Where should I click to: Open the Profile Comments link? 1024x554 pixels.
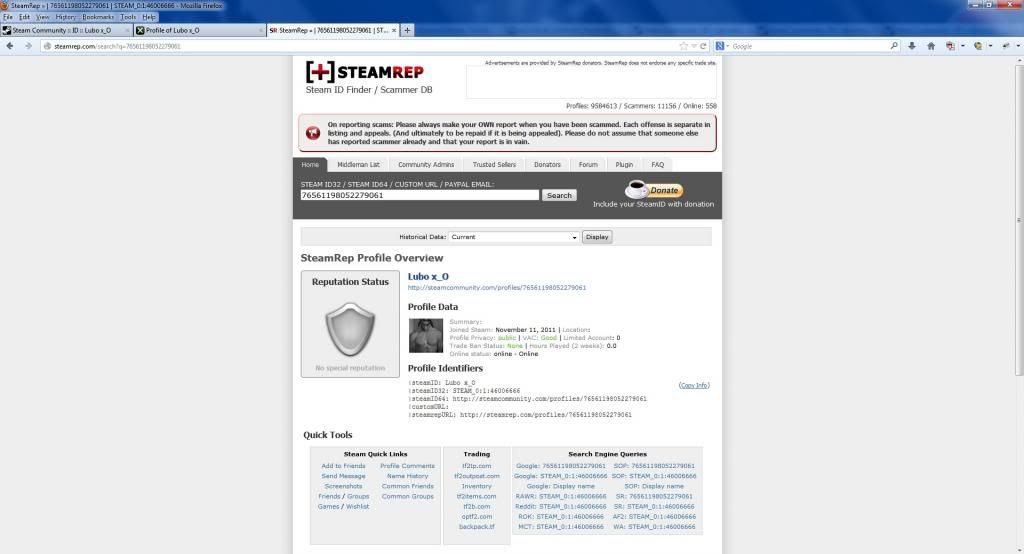(408, 466)
